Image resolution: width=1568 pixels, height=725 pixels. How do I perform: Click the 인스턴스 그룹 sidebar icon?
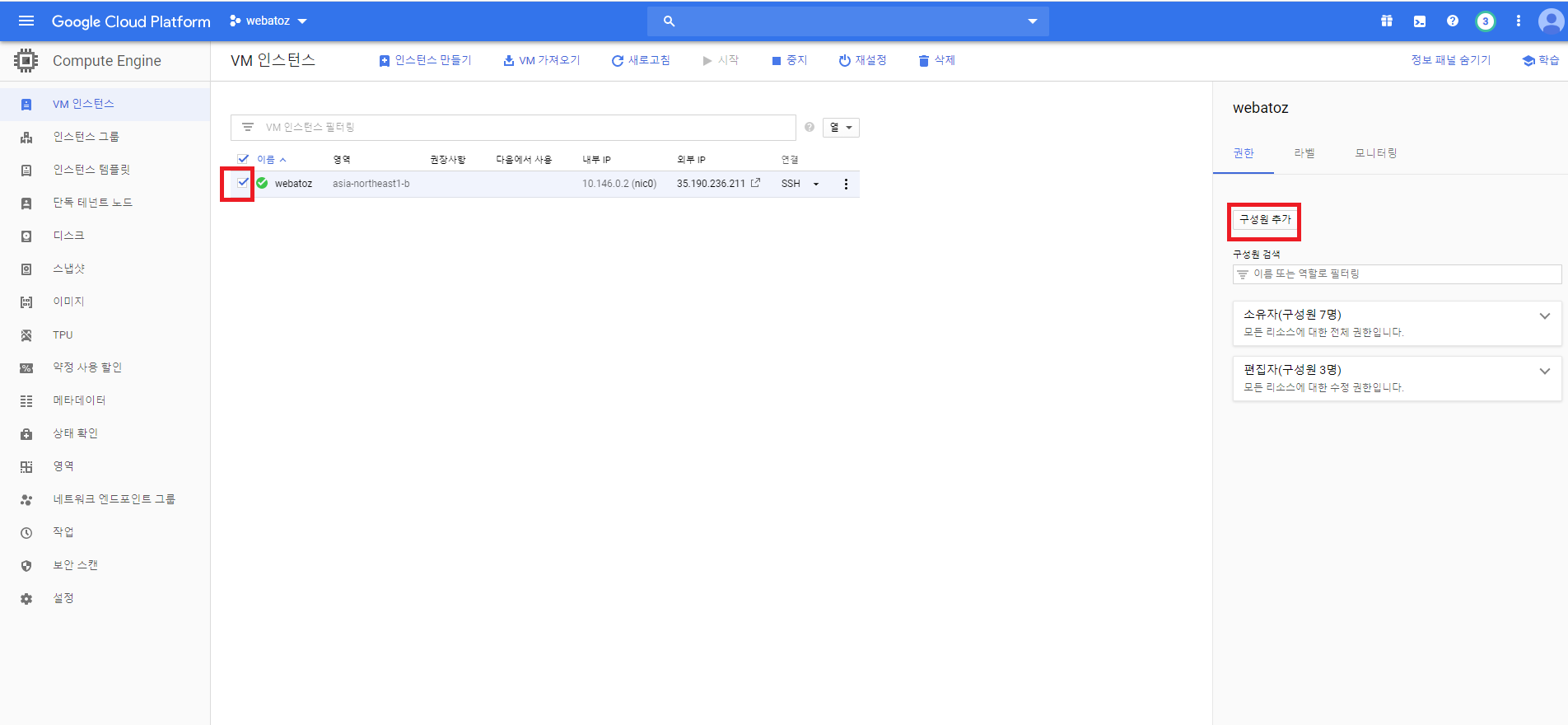coord(26,138)
